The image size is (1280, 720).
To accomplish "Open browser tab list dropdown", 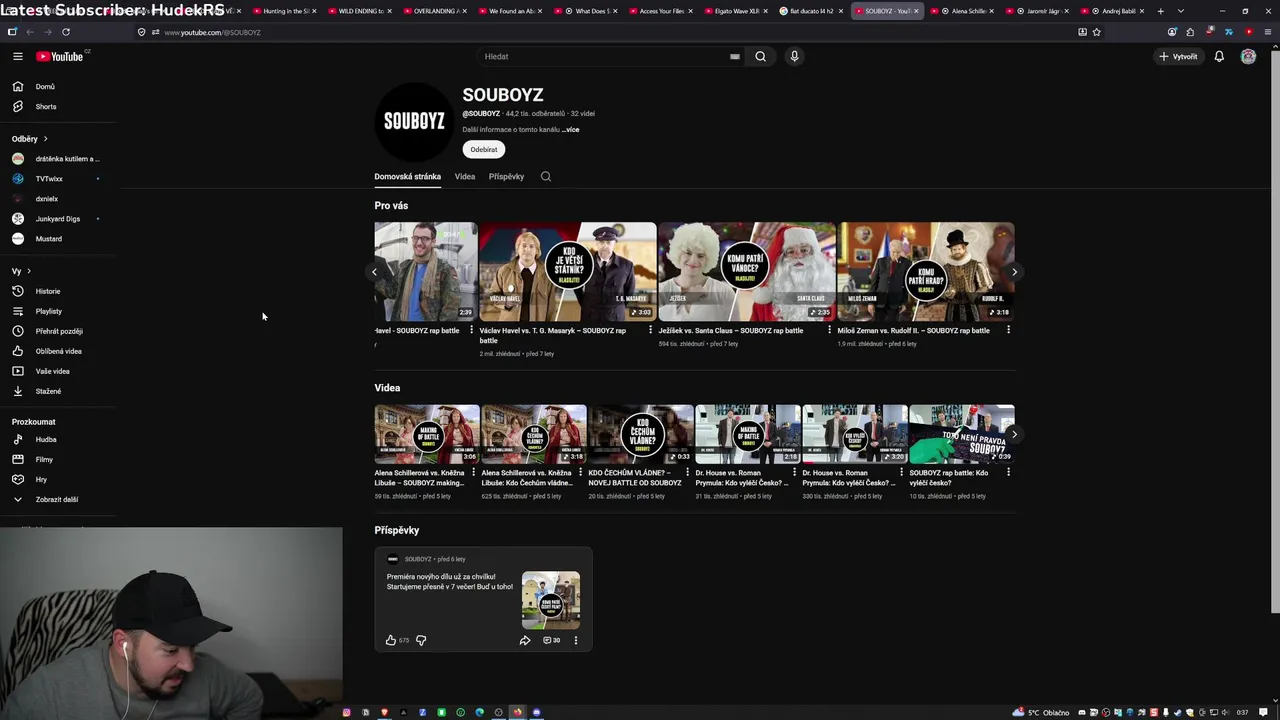I will pyautogui.click(x=1181, y=11).
